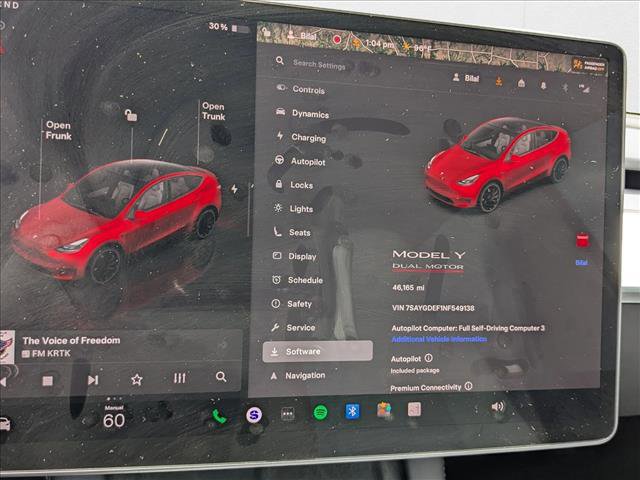Tap the 46,165 mi odometer reading

coord(408,287)
